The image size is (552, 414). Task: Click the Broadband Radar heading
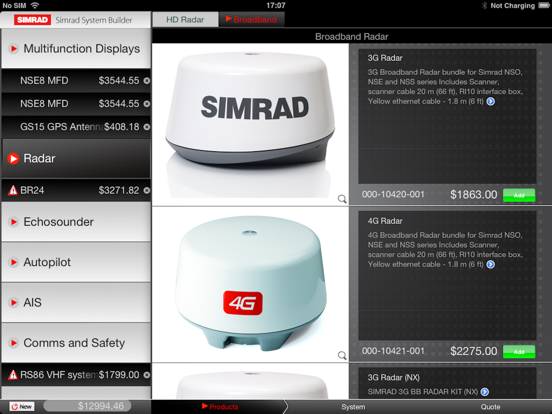(x=351, y=37)
